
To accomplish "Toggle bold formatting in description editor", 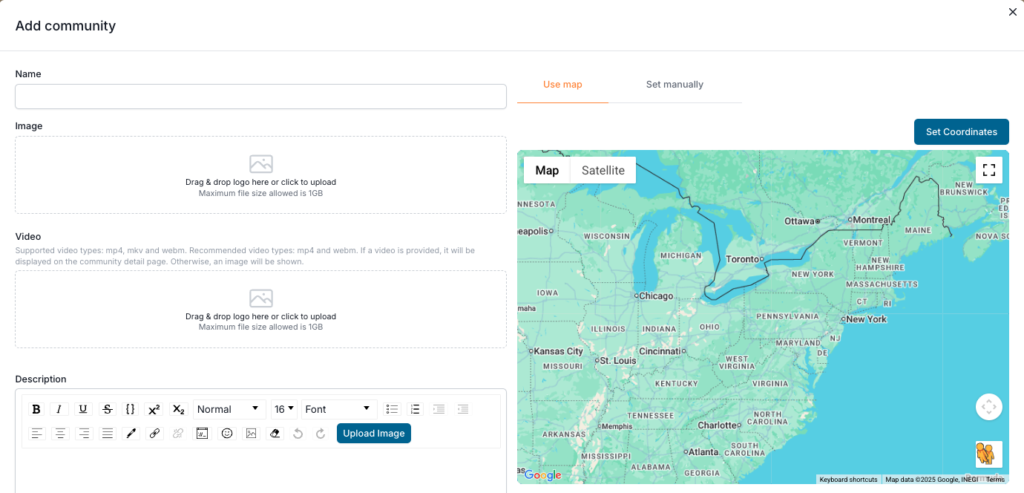I will (x=37, y=409).
